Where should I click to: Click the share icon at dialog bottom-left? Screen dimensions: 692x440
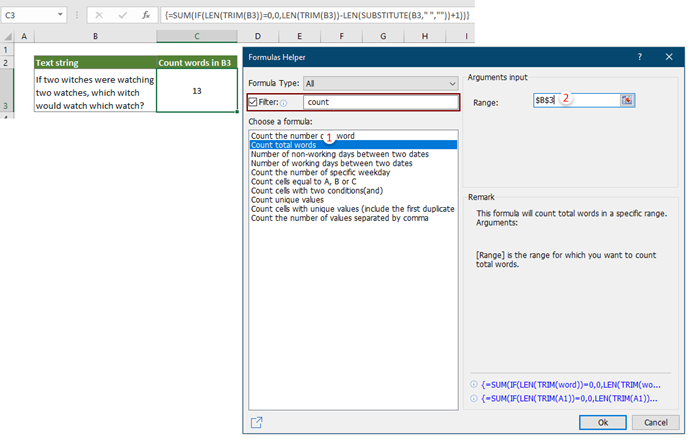[257, 422]
